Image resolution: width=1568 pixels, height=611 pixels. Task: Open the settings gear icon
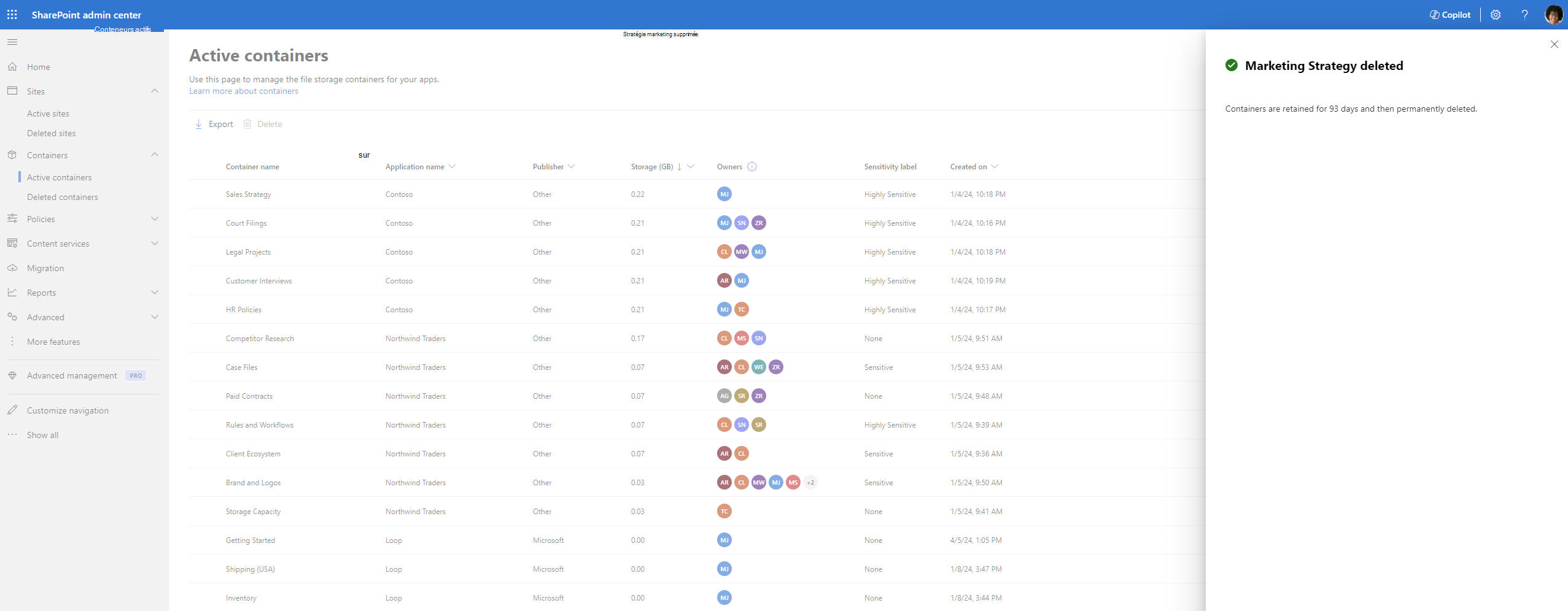pyautogui.click(x=1496, y=15)
